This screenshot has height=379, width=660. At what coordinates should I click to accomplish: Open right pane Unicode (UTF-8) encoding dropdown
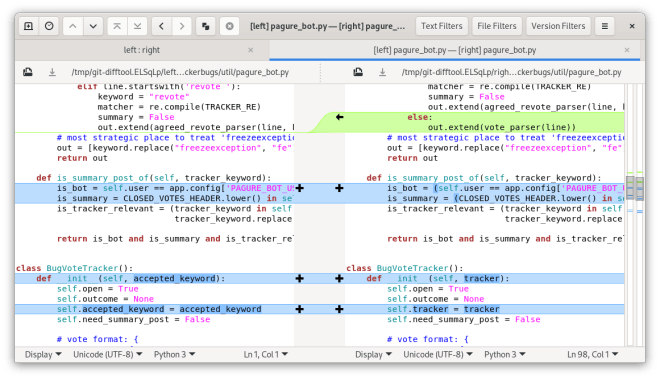(x=438, y=355)
